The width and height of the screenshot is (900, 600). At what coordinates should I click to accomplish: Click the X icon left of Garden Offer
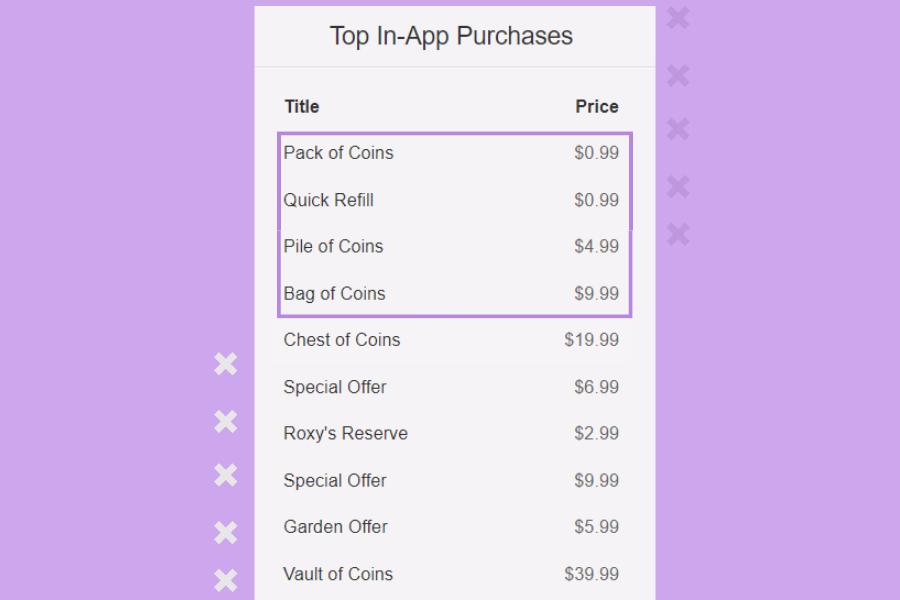pos(226,533)
